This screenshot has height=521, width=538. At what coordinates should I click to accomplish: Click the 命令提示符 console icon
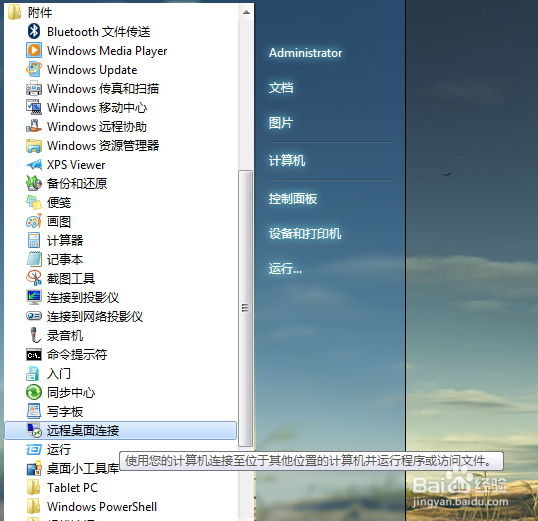[34, 355]
